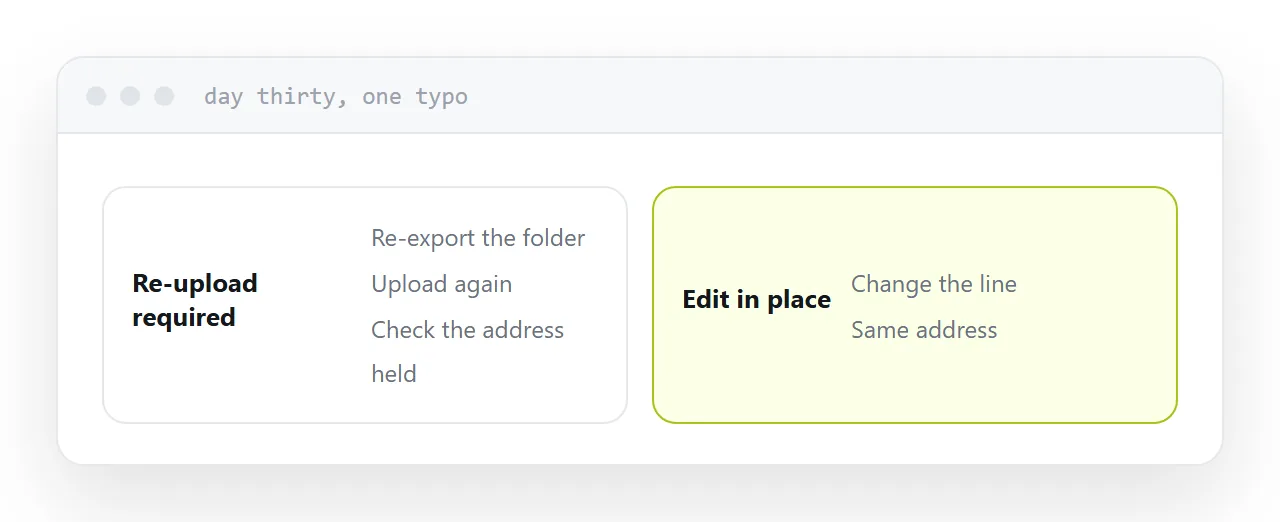1280x522 pixels.
Task: Click the word 'place' in green card
Action: tap(799, 300)
